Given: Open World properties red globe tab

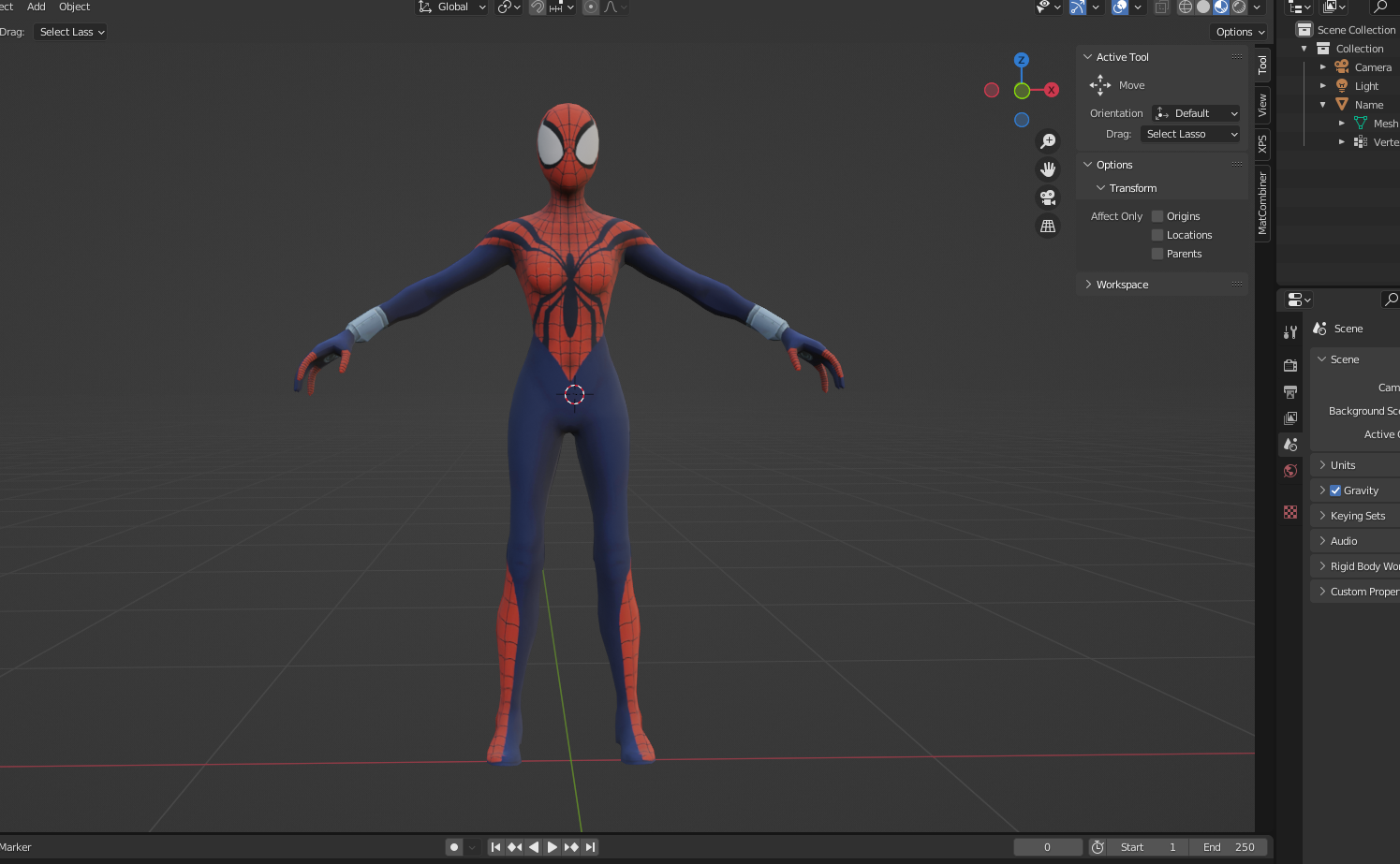Looking at the screenshot, I should [x=1290, y=470].
